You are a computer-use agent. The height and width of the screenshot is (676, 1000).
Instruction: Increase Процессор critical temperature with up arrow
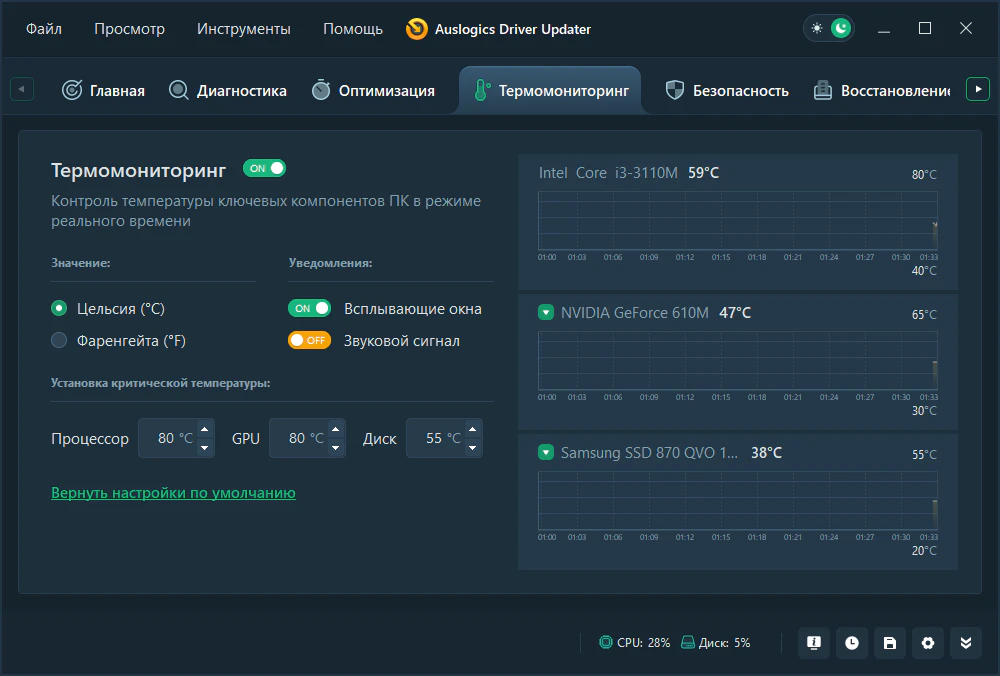pyautogui.click(x=205, y=430)
